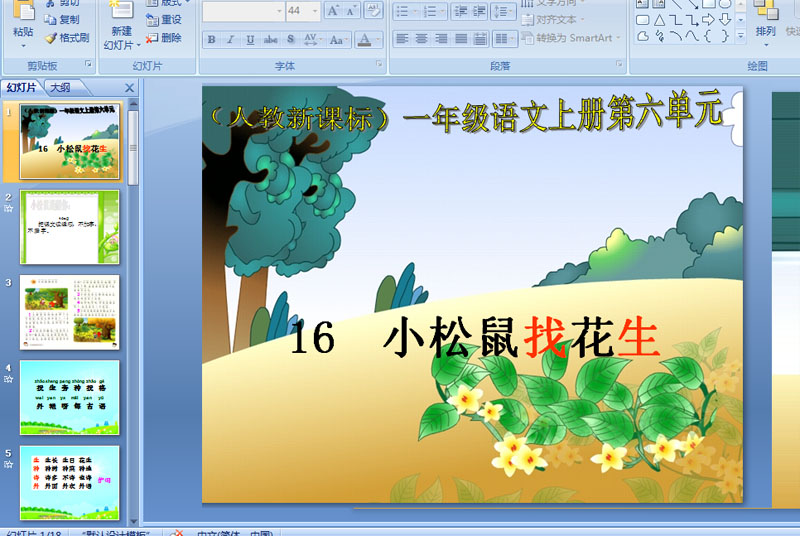
Task: Switch to Outline (大纲) pane tab
Action: (x=61, y=88)
